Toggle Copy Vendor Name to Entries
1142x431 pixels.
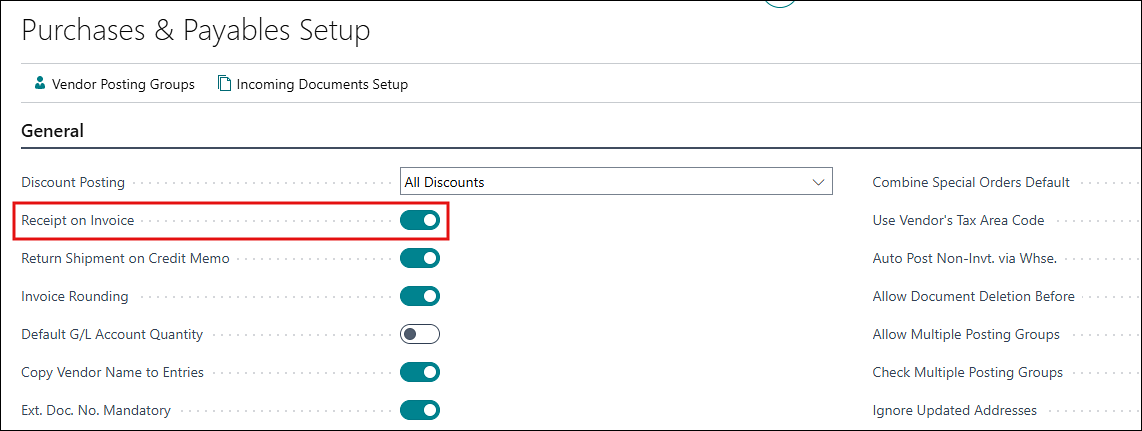[x=420, y=372]
